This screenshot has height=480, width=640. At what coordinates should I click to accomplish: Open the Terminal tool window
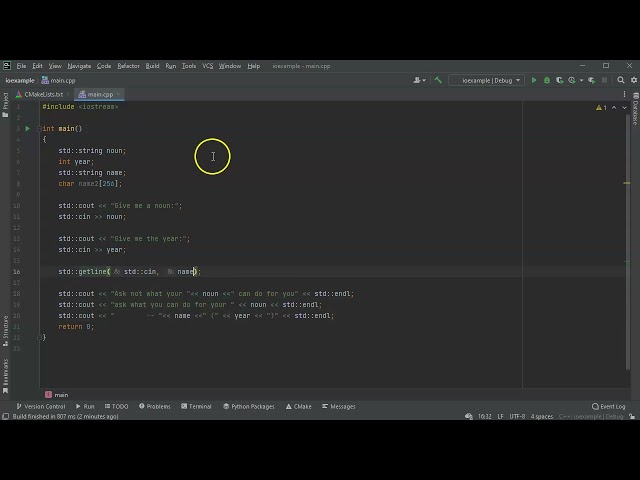pyautogui.click(x=196, y=407)
